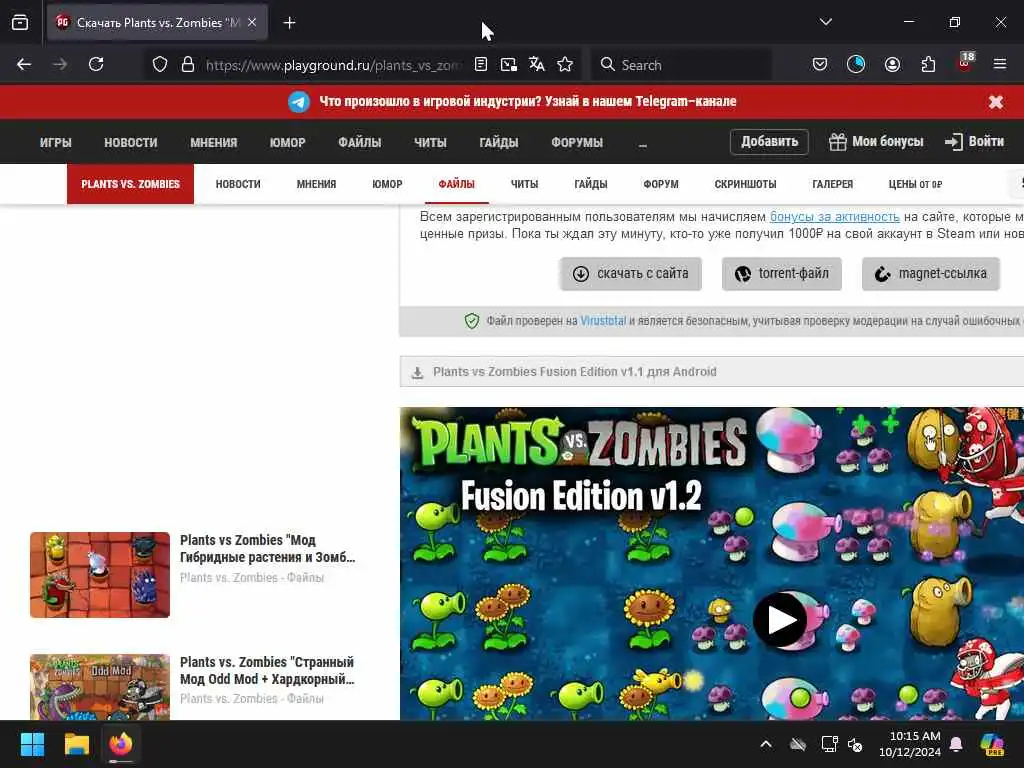Screen dimensions: 1024x768
Task: Dismiss the red Telegram banner
Action: (x=995, y=102)
